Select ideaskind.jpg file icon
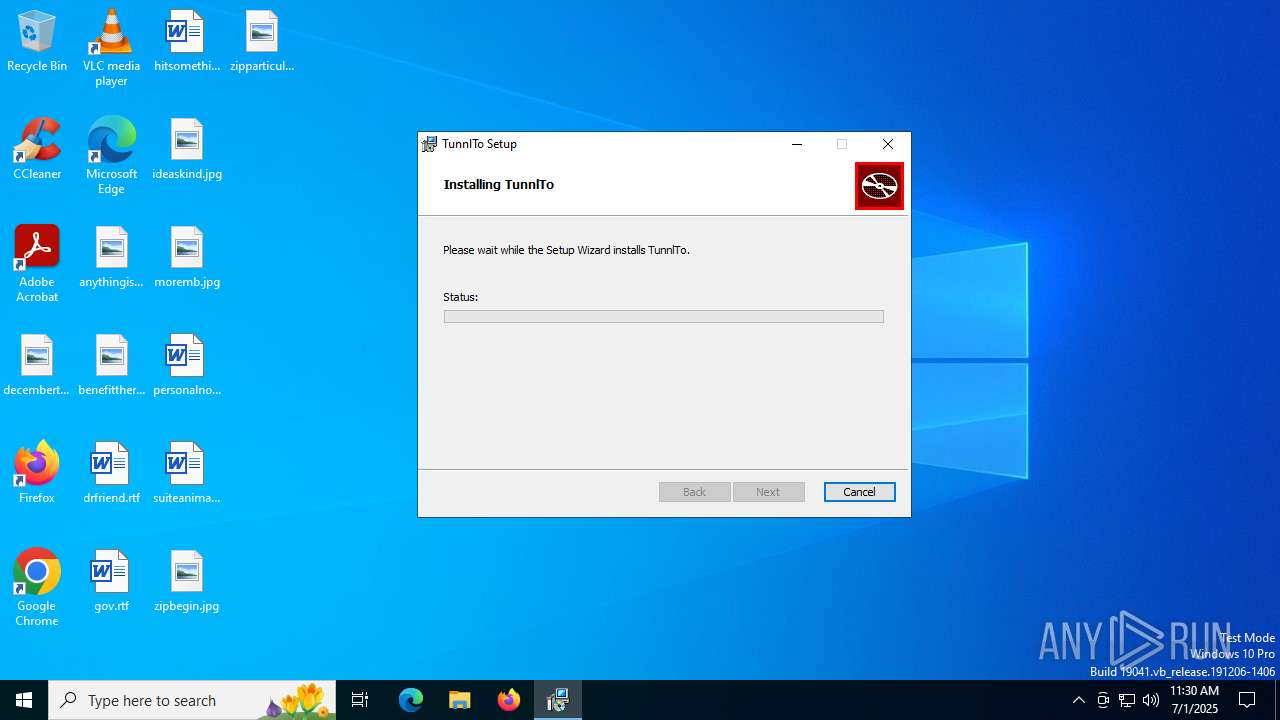The width and height of the screenshot is (1280, 720). (x=186, y=149)
